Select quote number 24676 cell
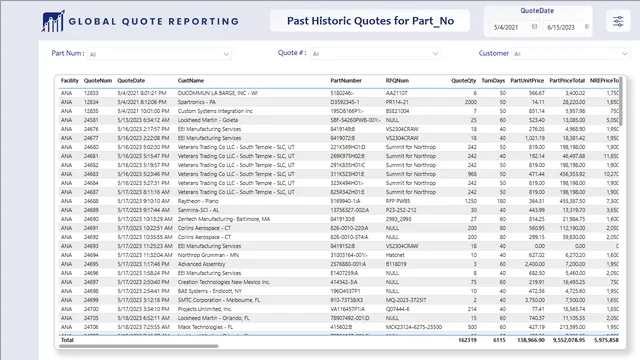This screenshot has height=360, width=640. [x=91, y=129]
